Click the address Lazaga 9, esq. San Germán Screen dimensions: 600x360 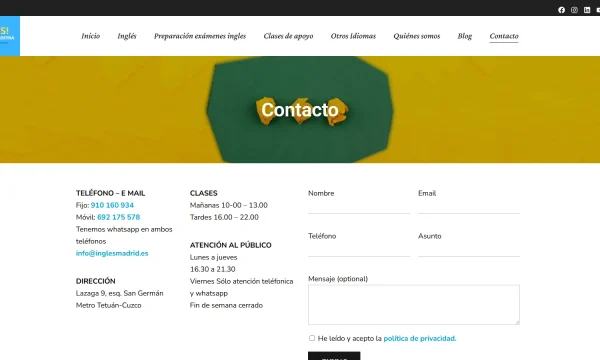click(120, 293)
